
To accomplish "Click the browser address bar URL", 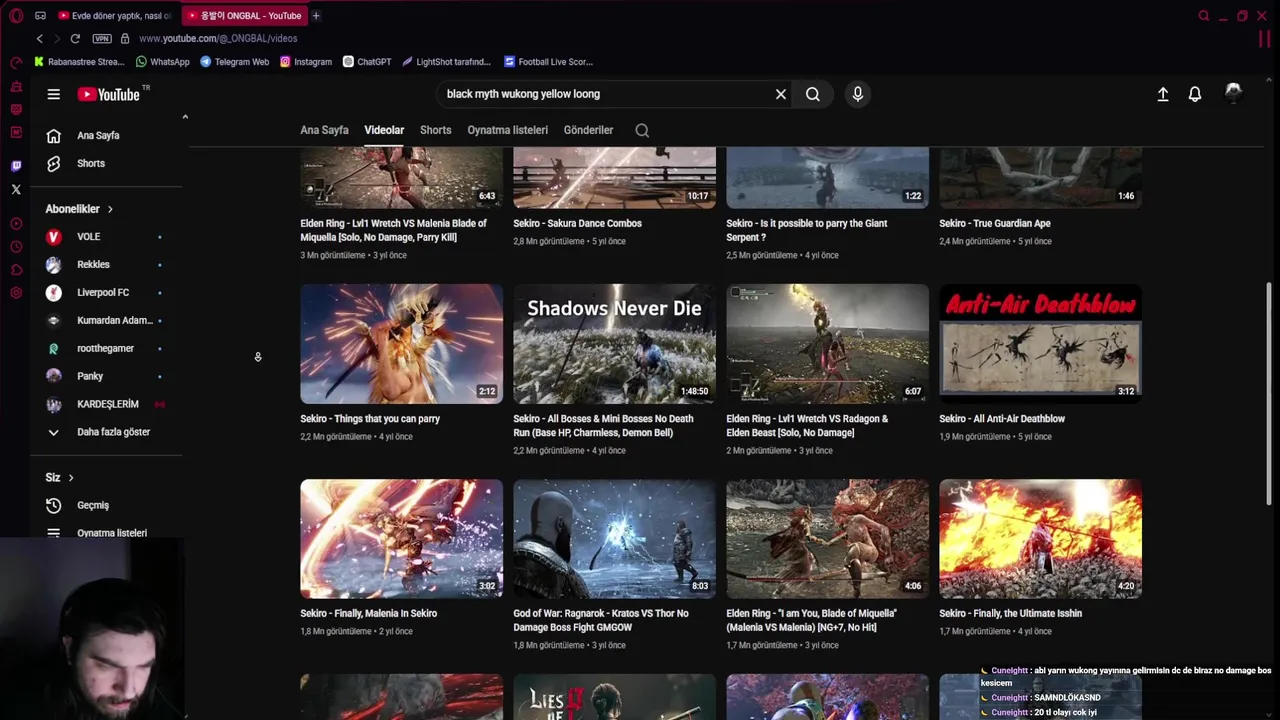I will click(218, 38).
